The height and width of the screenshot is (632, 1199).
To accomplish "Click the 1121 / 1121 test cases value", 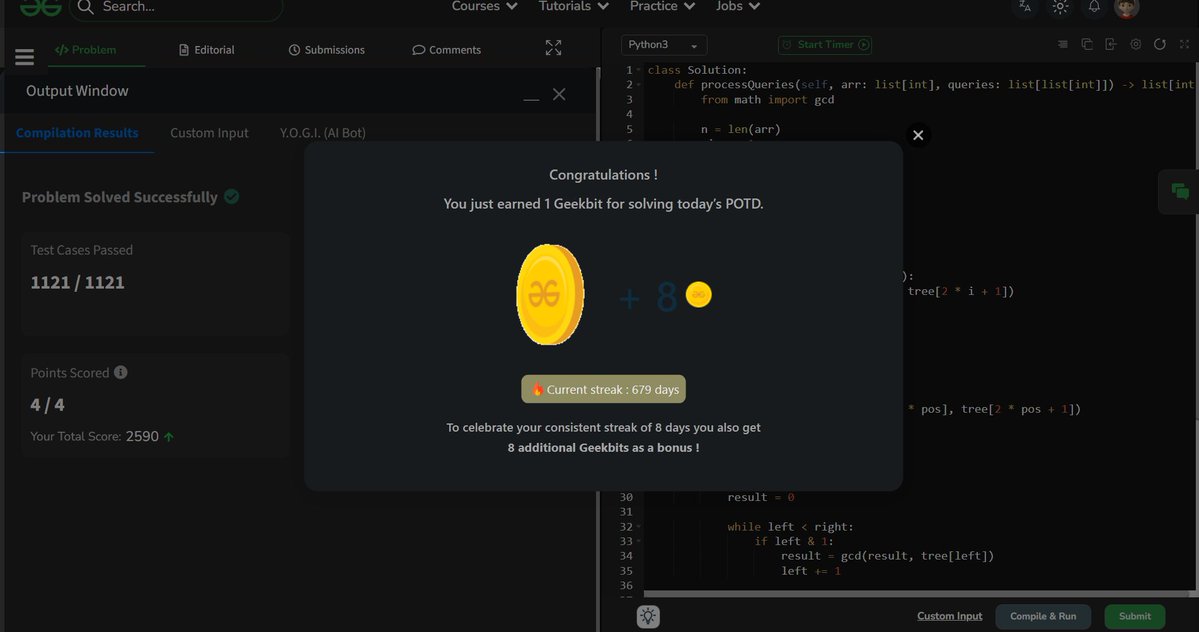I will click(x=77, y=283).
